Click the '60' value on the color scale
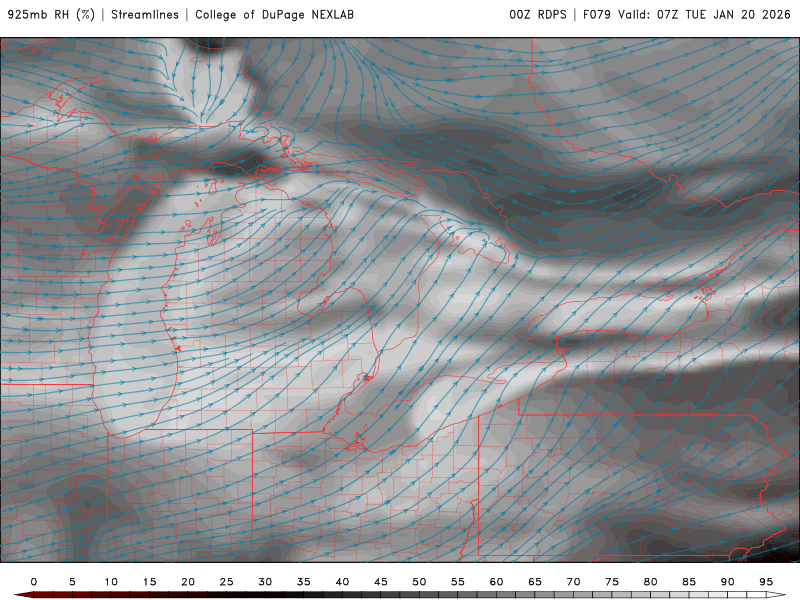Image resolution: width=800 pixels, height=600 pixels. [x=496, y=582]
